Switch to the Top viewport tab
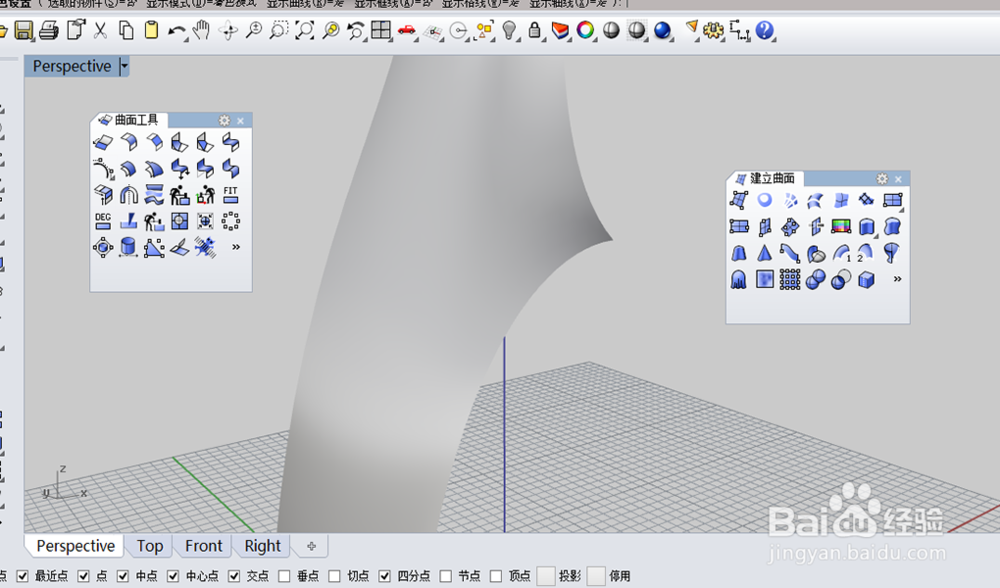Screen dimensions: 1000x588 coord(150,546)
